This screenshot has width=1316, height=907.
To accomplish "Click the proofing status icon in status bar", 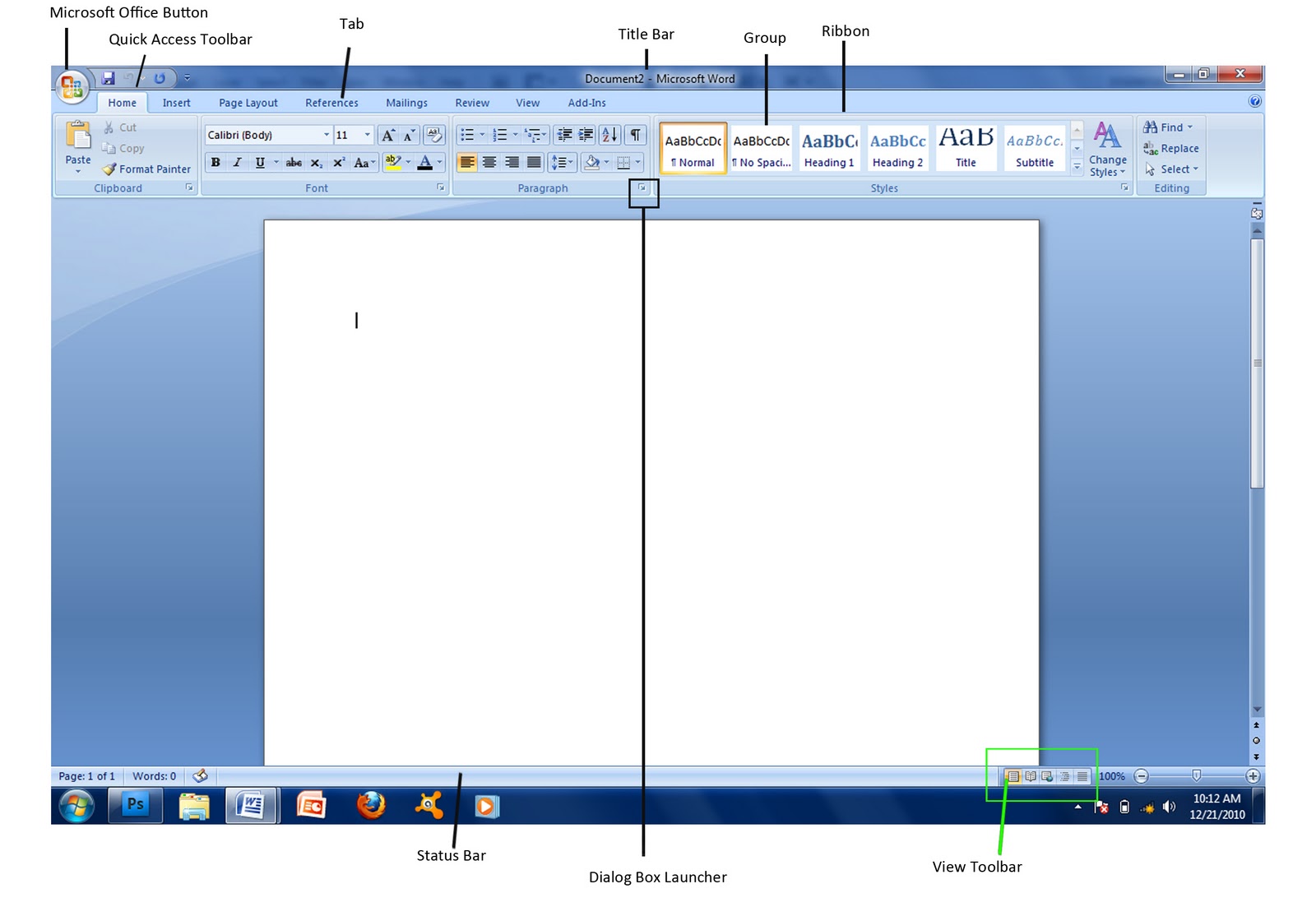I will pyautogui.click(x=200, y=775).
